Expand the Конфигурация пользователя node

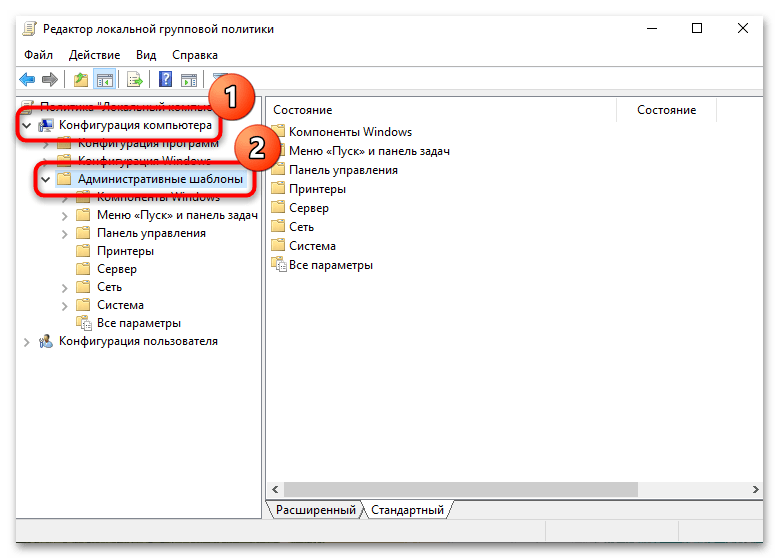(27, 342)
